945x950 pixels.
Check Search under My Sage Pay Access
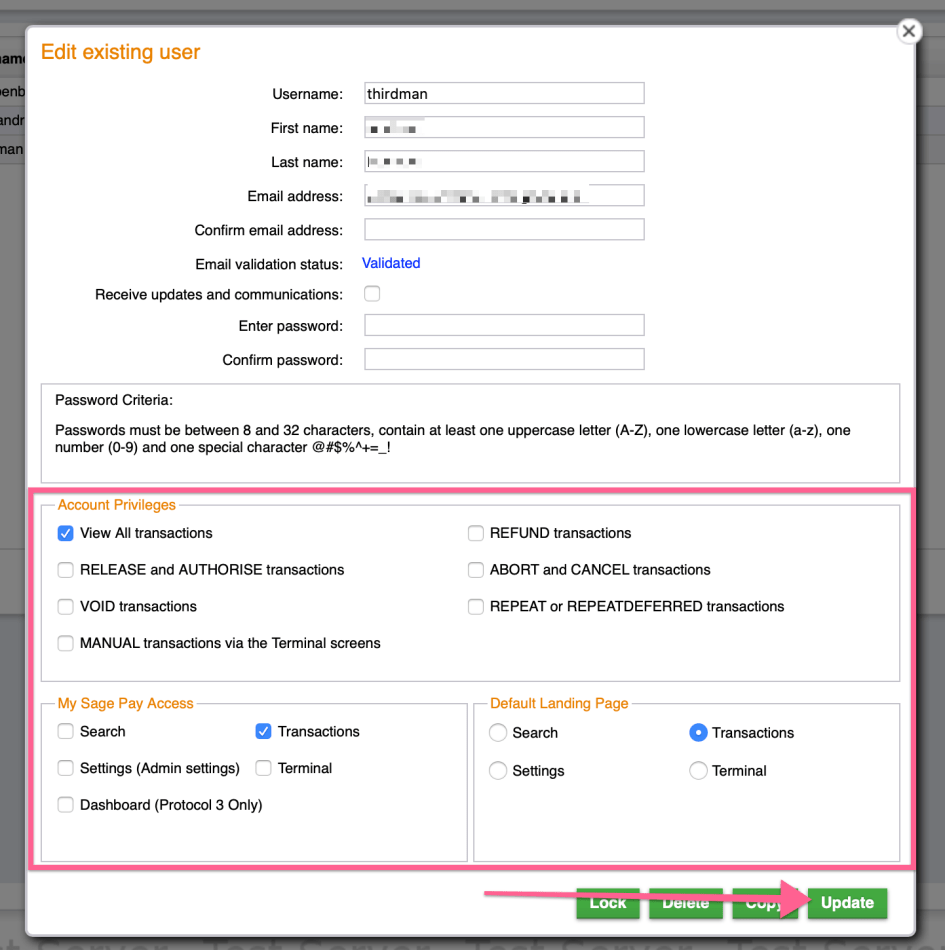(65, 731)
